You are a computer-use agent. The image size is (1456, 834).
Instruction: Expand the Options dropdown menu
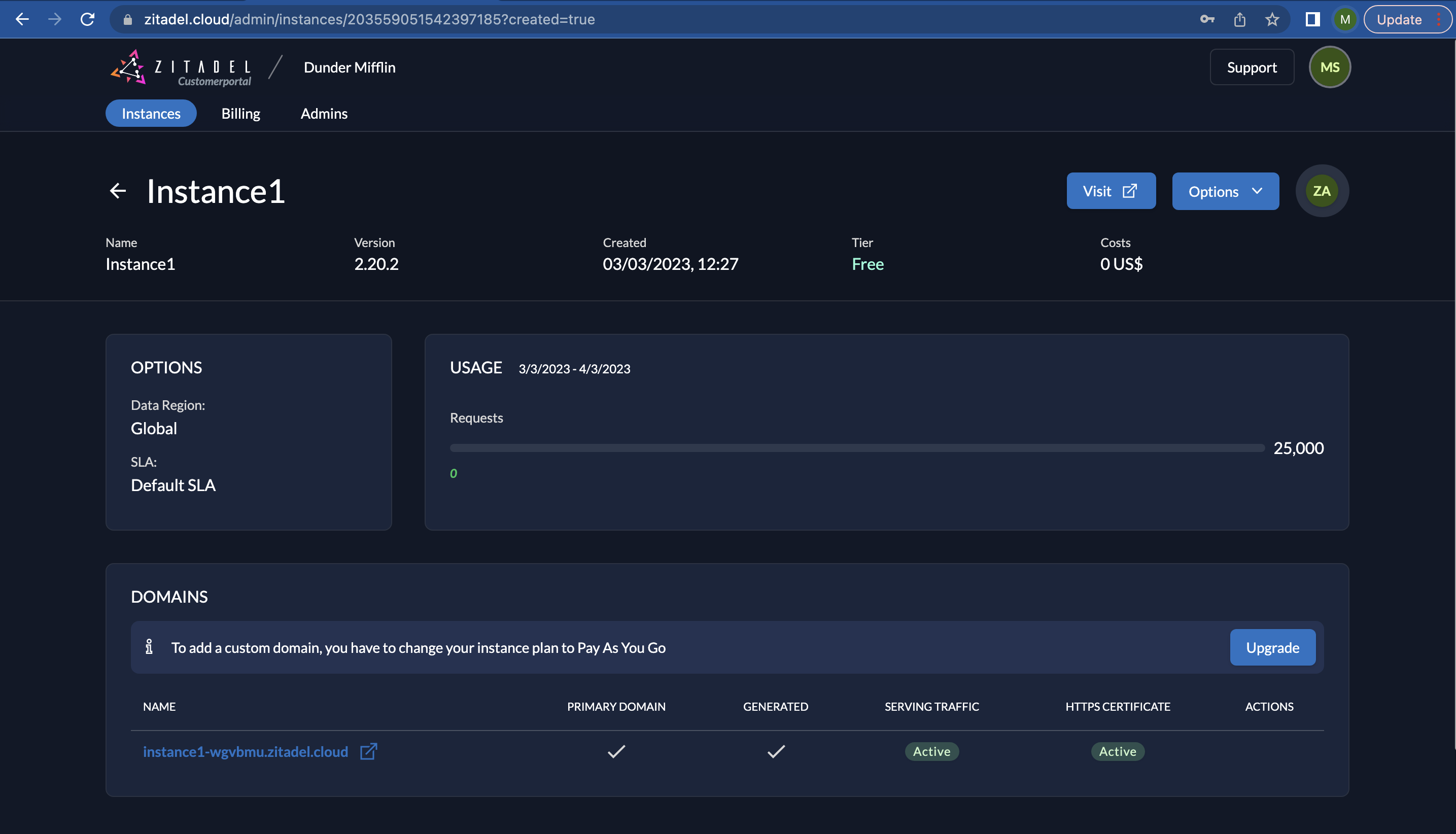tap(1225, 190)
